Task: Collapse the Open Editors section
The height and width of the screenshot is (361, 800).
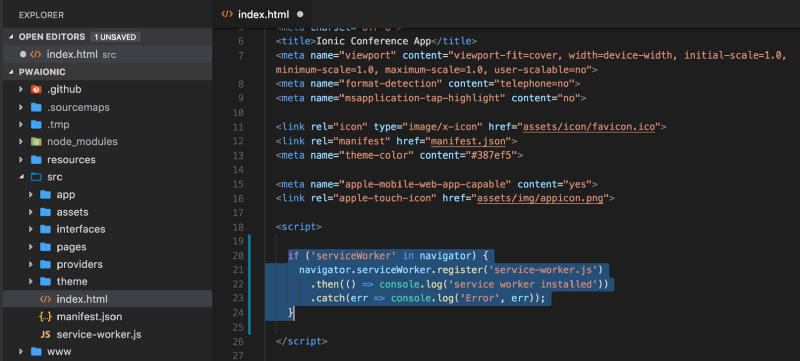Action: 12,37
